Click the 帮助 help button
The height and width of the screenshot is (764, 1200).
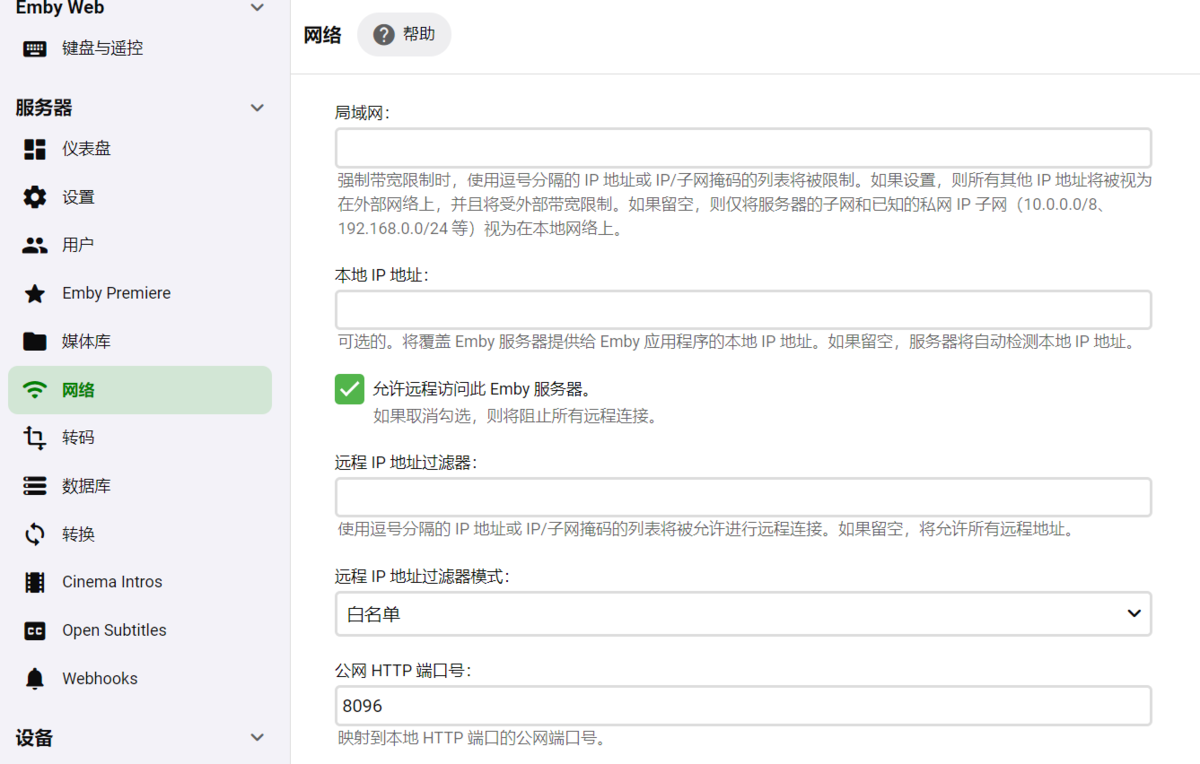(404, 33)
